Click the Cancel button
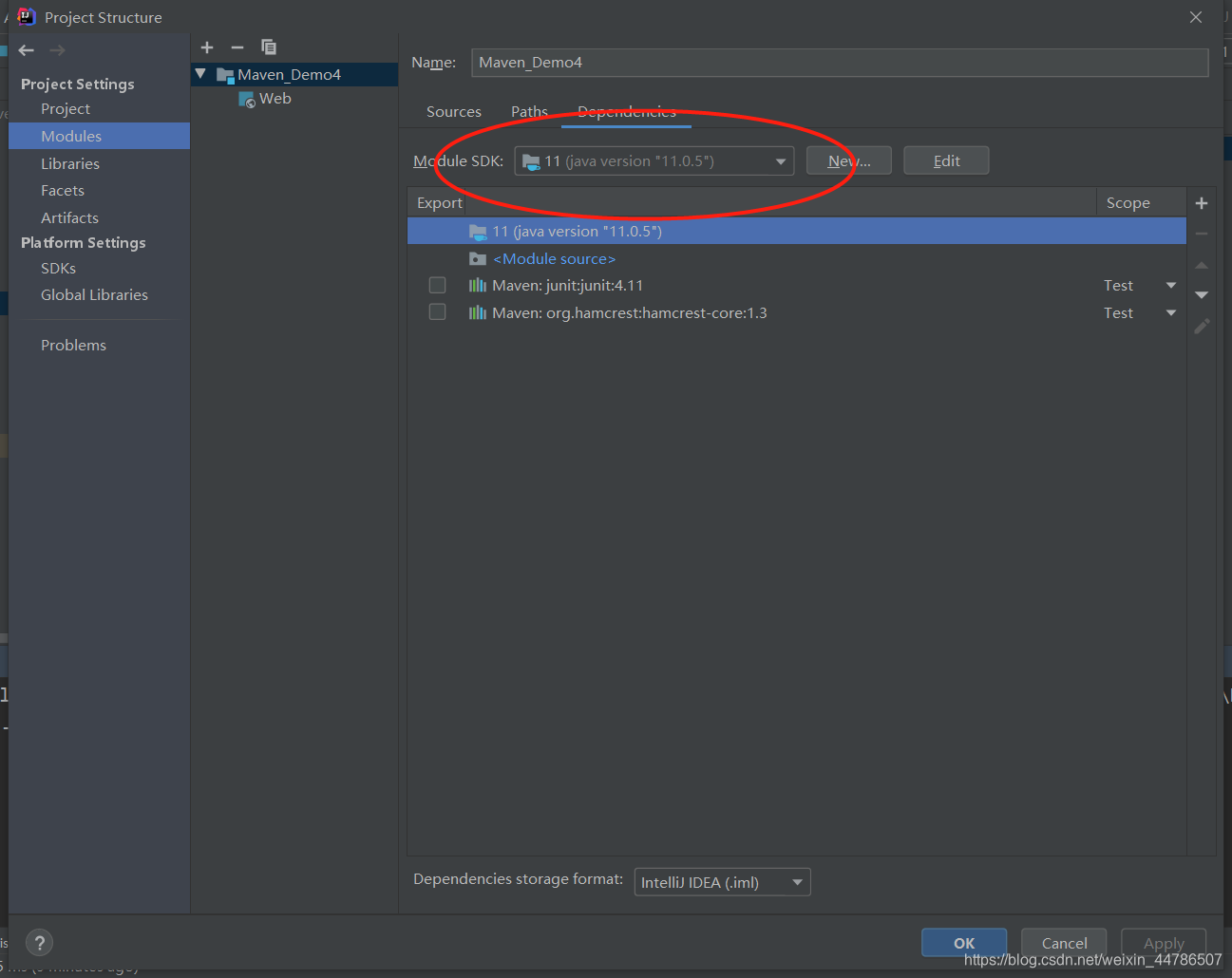 (1064, 943)
